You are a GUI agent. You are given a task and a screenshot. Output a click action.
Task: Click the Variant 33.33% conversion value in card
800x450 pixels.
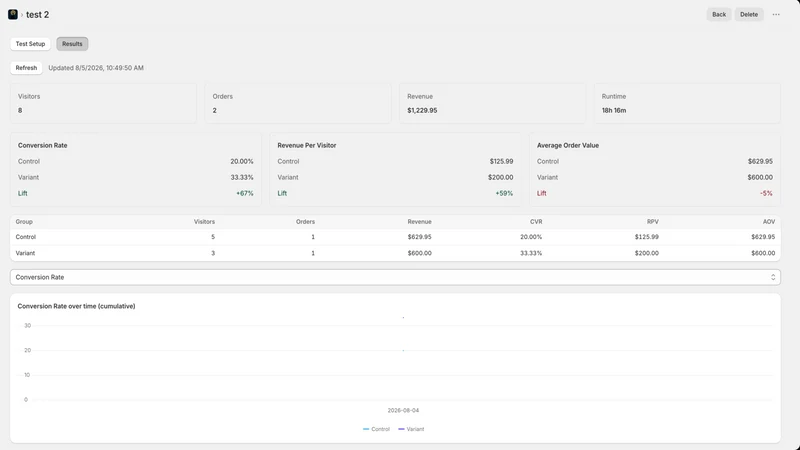pos(242,178)
